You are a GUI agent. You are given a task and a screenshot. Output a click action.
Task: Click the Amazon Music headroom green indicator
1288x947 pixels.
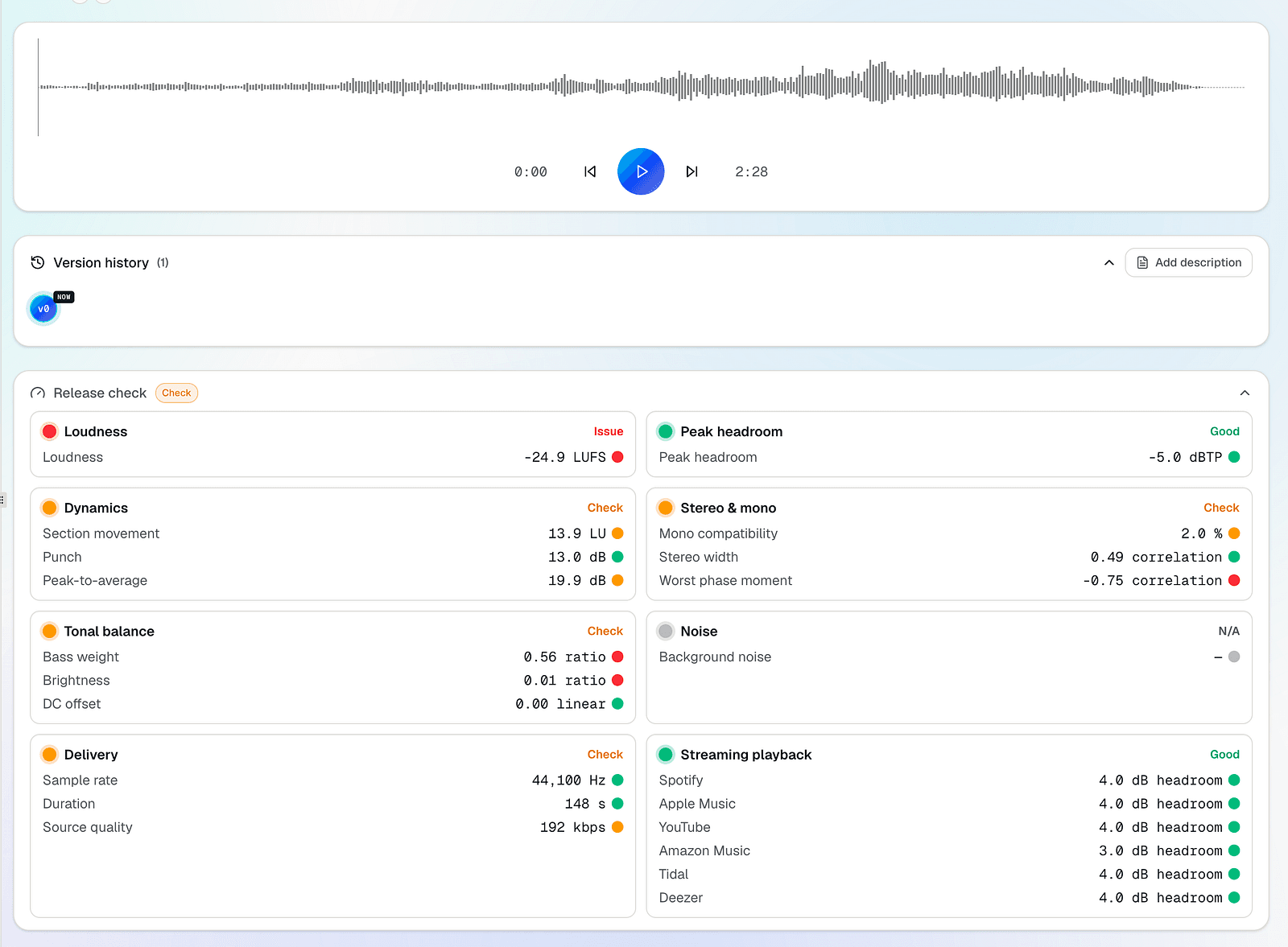1234,850
